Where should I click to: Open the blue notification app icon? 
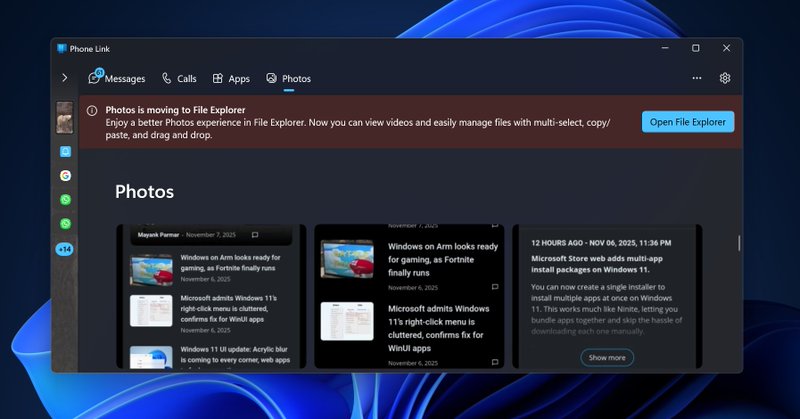[65, 152]
